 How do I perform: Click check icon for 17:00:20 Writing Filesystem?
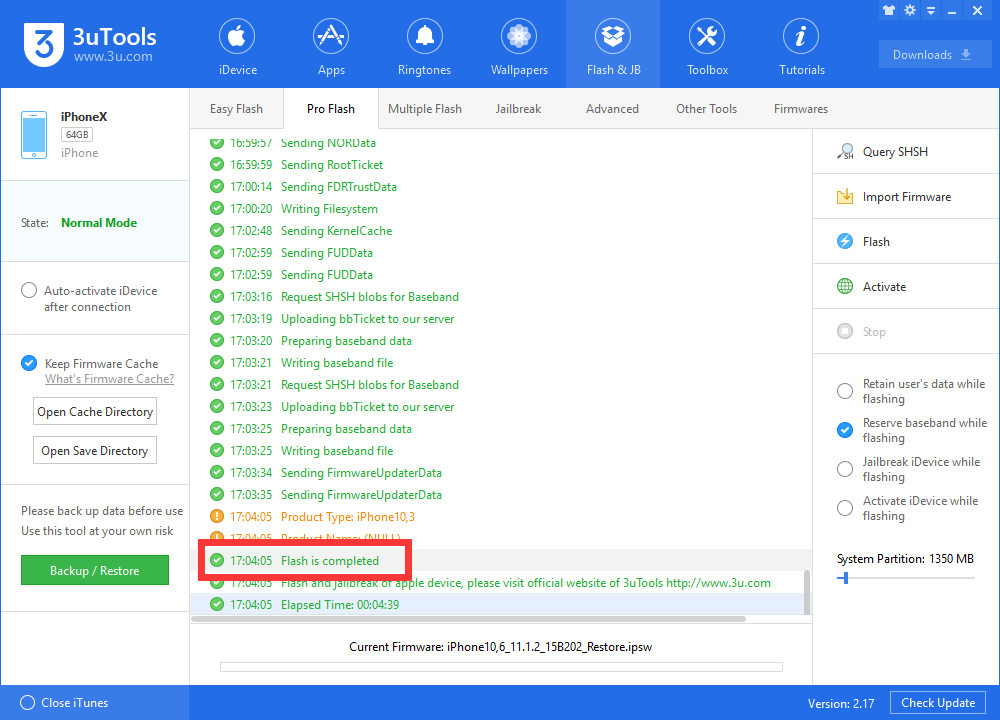pos(217,209)
